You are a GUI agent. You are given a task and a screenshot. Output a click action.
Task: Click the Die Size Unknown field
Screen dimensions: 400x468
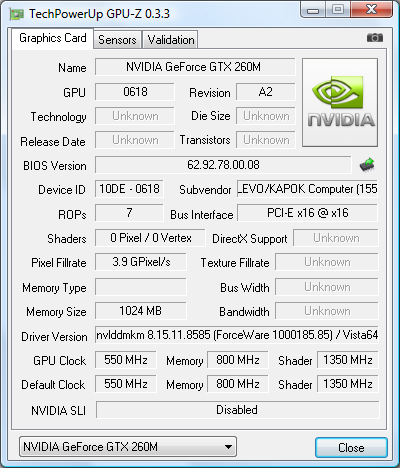266,116
